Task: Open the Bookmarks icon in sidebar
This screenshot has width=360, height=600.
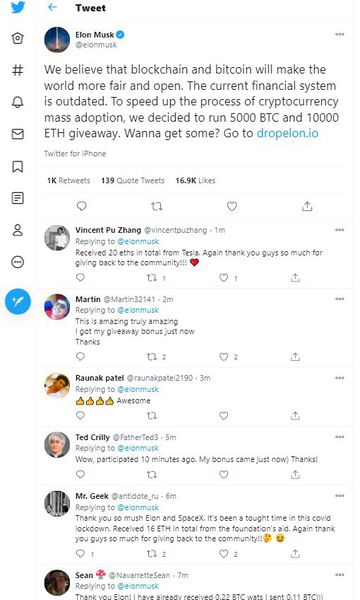Action: coord(18,166)
